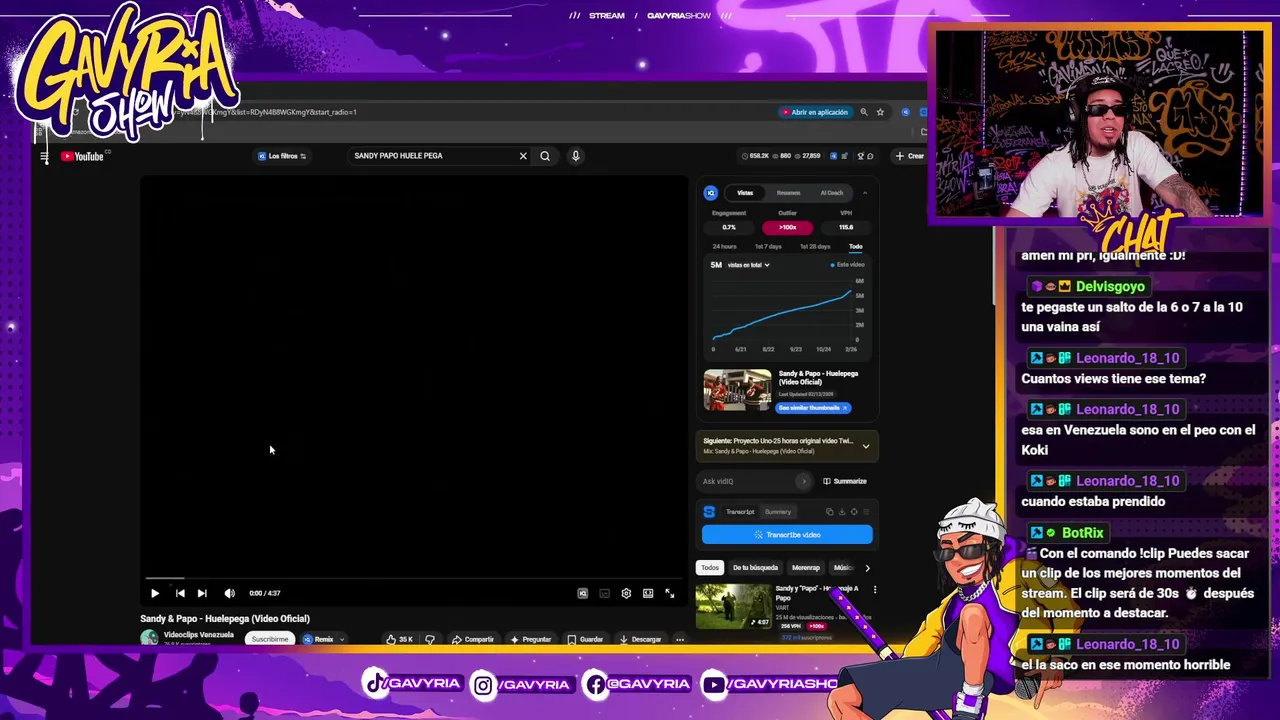This screenshot has width=1280, height=720.
Task: Click 'See similar thumbnails' button
Action: (813, 408)
